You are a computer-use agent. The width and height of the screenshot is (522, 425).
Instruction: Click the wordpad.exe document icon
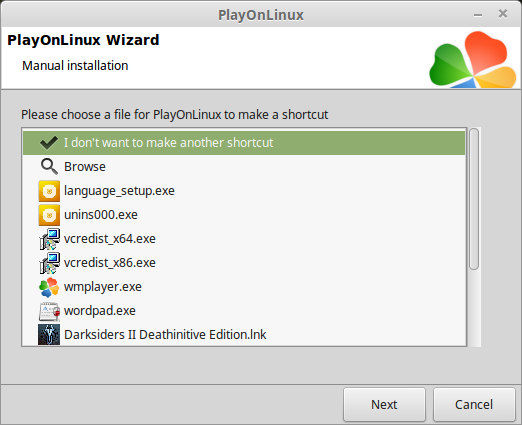[49, 311]
